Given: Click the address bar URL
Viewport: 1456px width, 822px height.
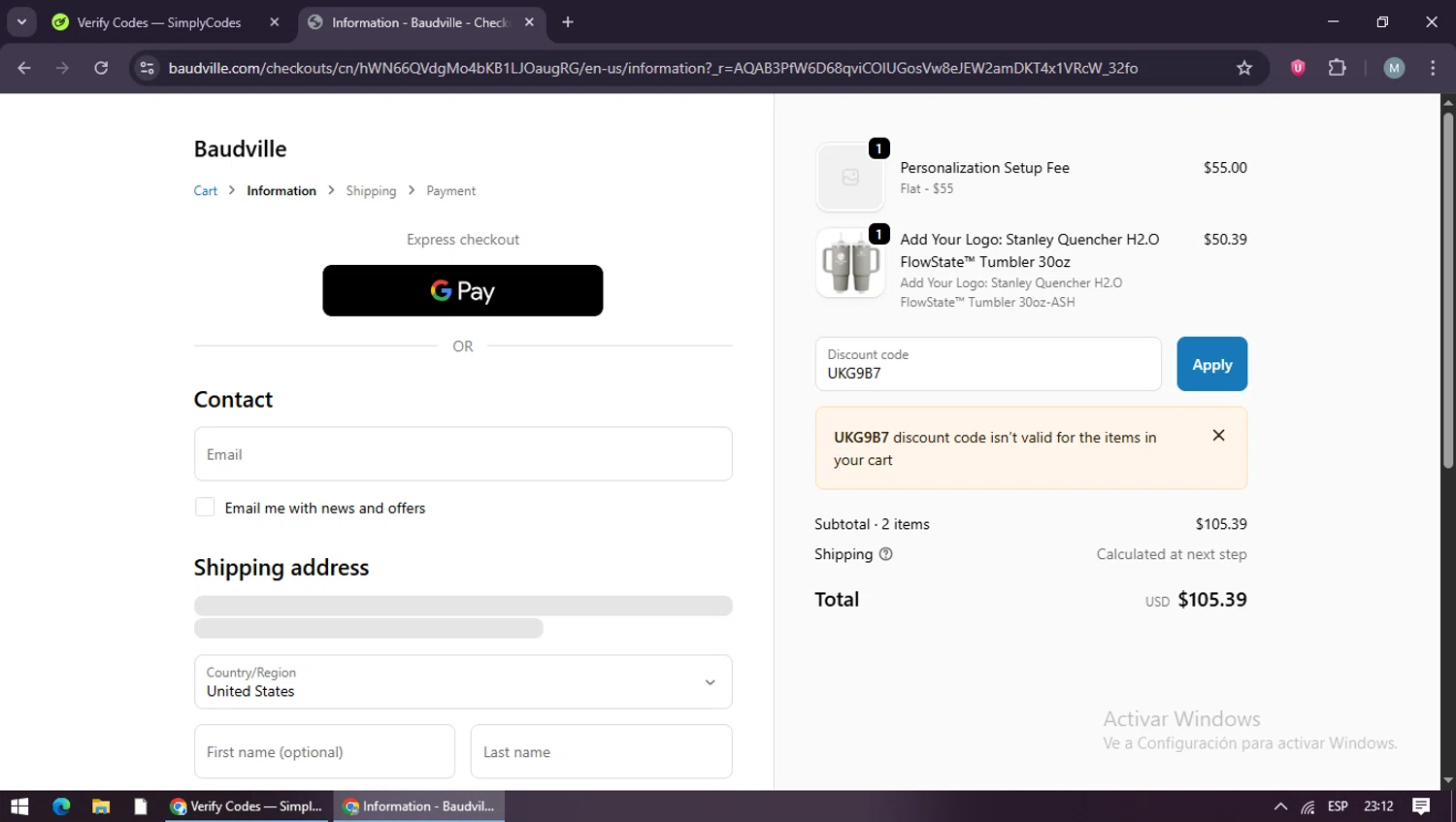Looking at the screenshot, I should (x=652, y=68).
